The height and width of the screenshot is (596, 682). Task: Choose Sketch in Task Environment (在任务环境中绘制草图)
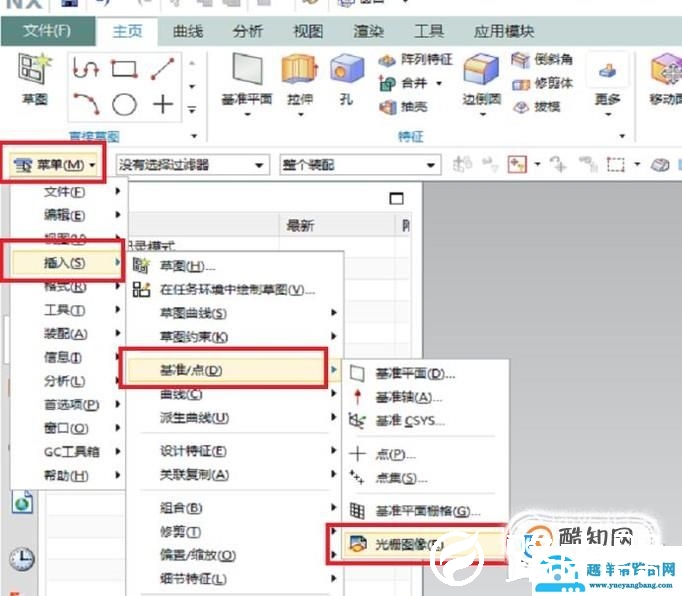tap(234, 289)
